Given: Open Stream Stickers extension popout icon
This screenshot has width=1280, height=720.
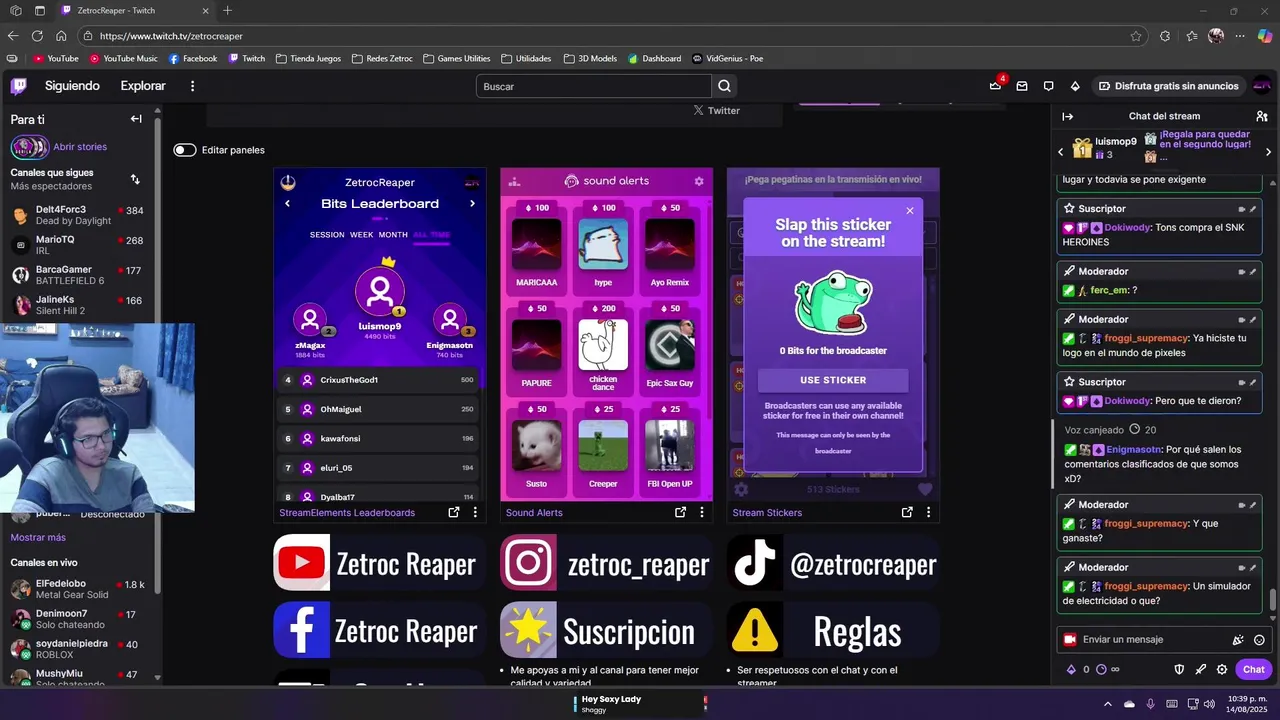Looking at the screenshot, I should point(907,512).
